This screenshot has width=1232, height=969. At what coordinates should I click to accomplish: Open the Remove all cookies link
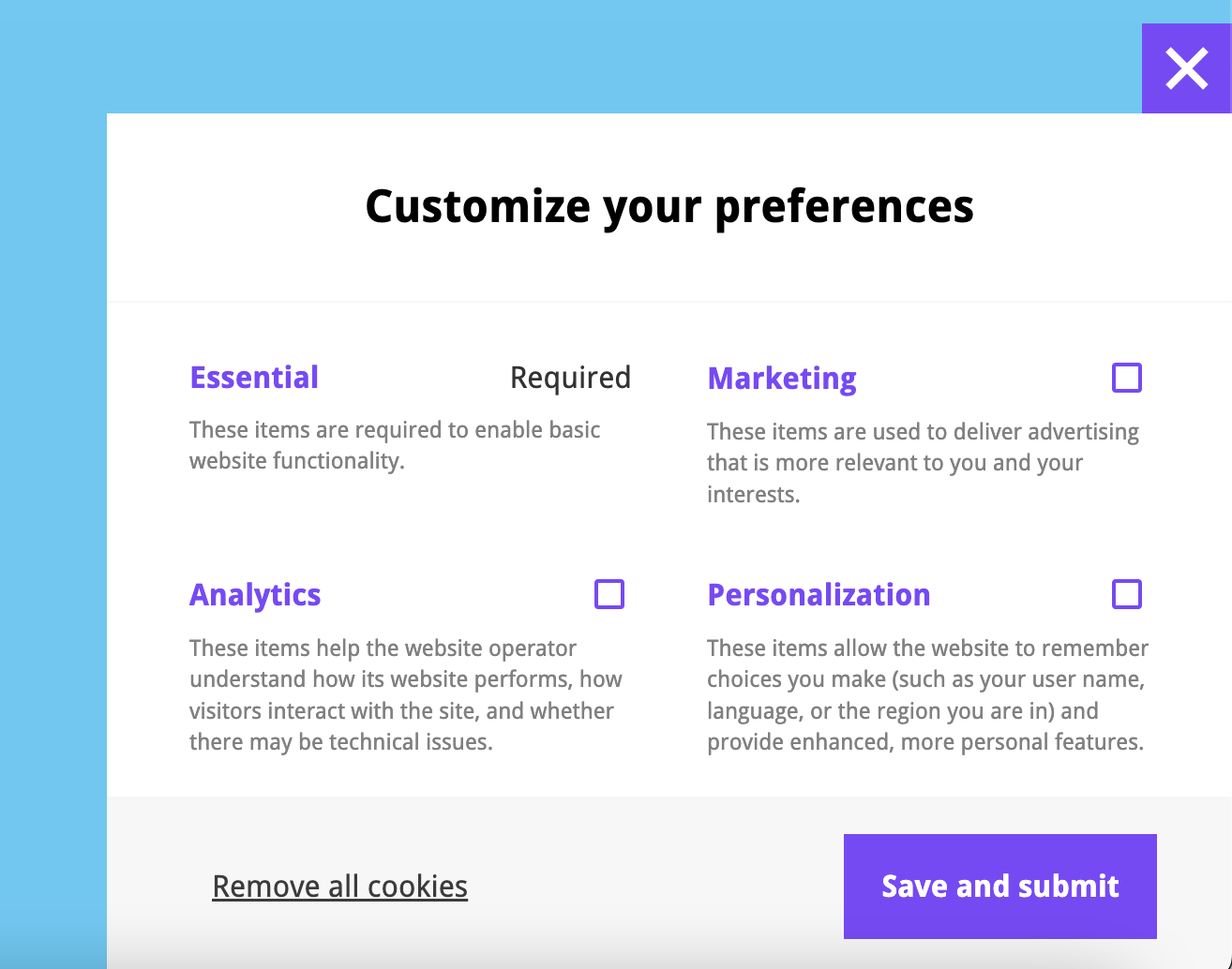tap(339, 886)
